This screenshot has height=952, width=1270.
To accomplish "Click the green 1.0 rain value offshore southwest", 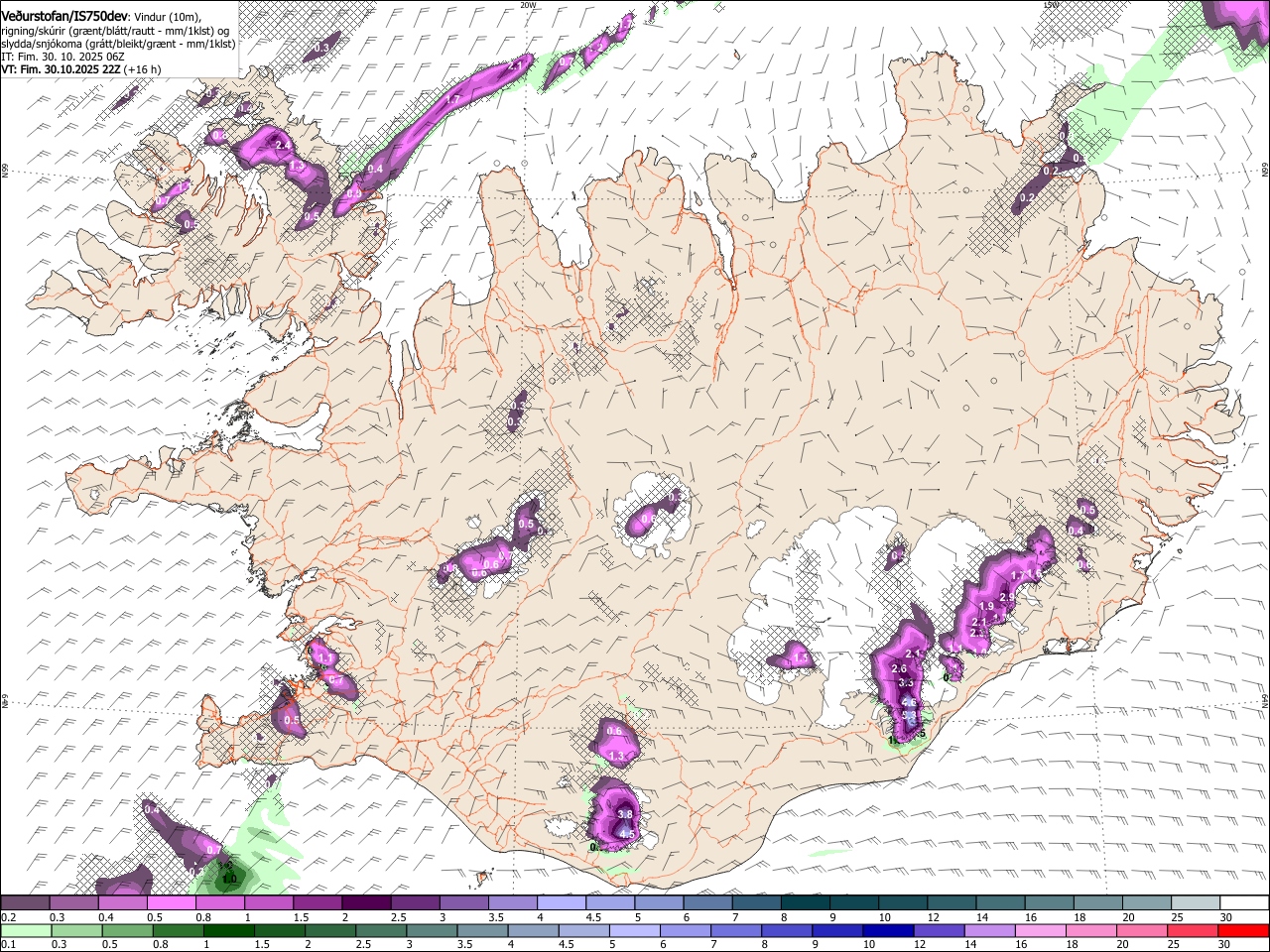I will coord(229,879).
